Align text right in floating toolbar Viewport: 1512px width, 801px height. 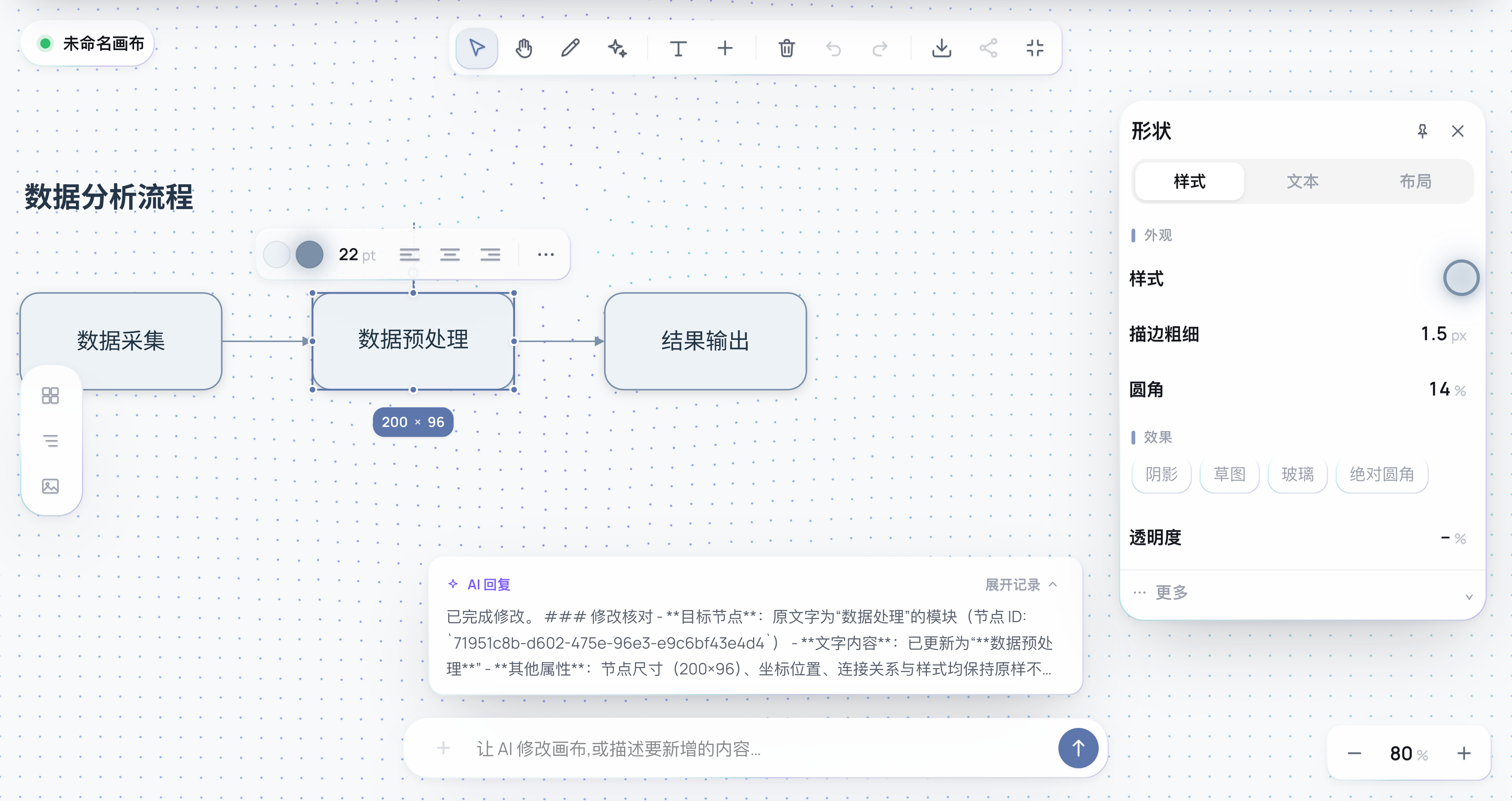point(490,255)
